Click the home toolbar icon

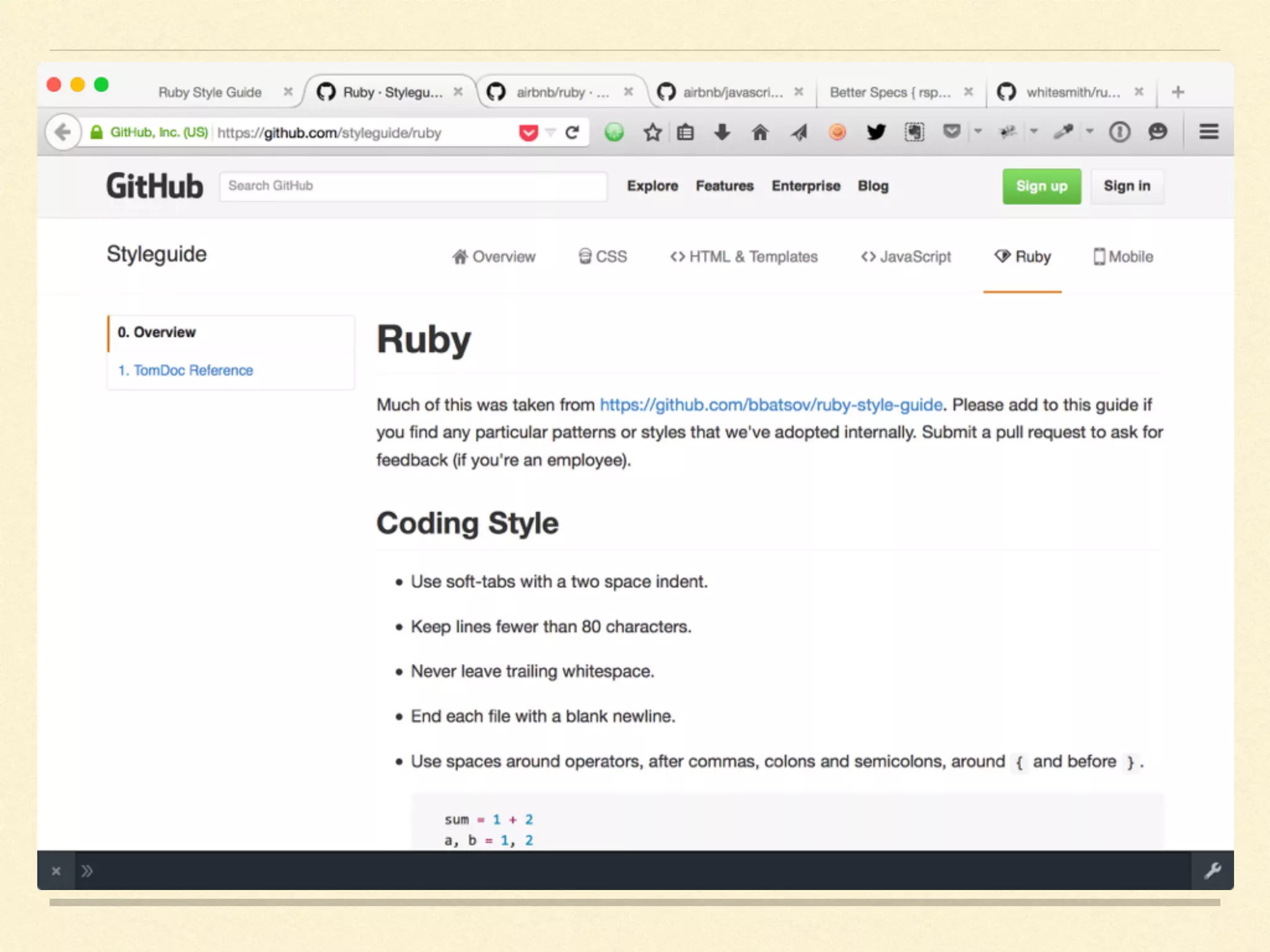760,132
